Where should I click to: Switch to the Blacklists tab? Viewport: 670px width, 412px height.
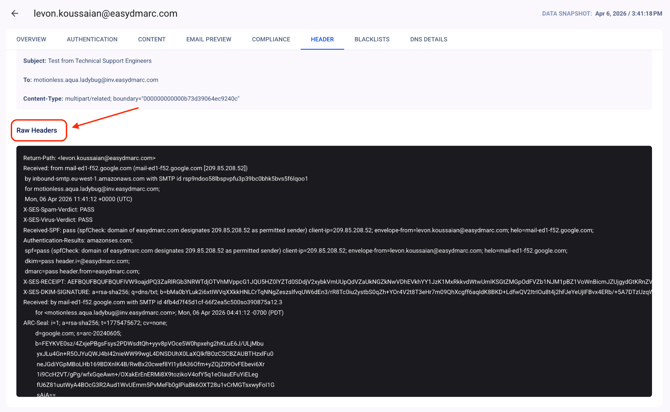pos(372,40)
